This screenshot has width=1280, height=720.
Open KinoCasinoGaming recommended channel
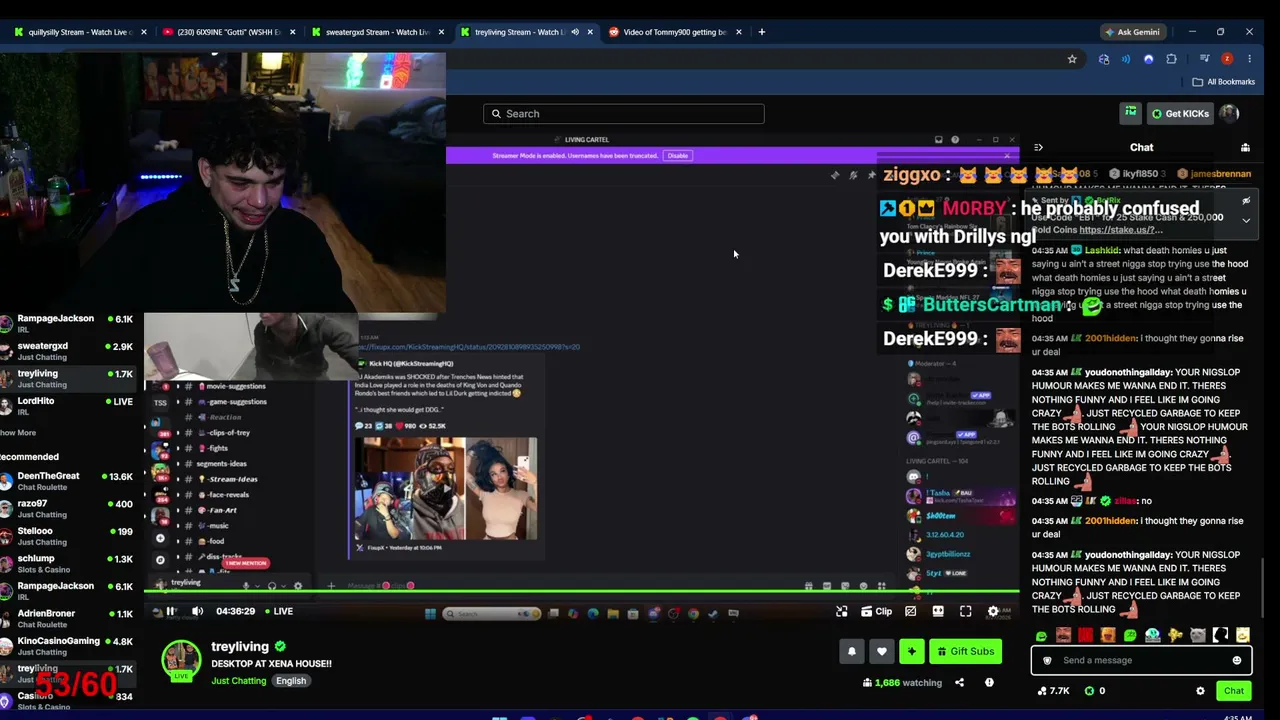coord(67,645)
